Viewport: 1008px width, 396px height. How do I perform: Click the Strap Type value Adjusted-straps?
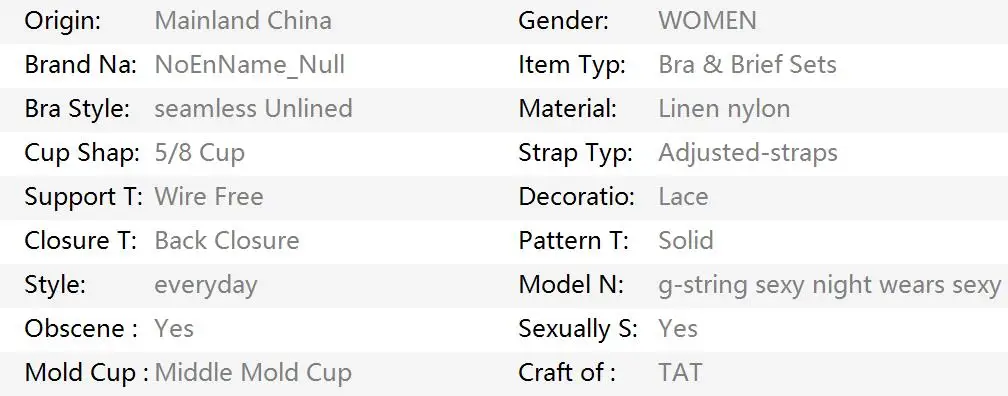748,152
